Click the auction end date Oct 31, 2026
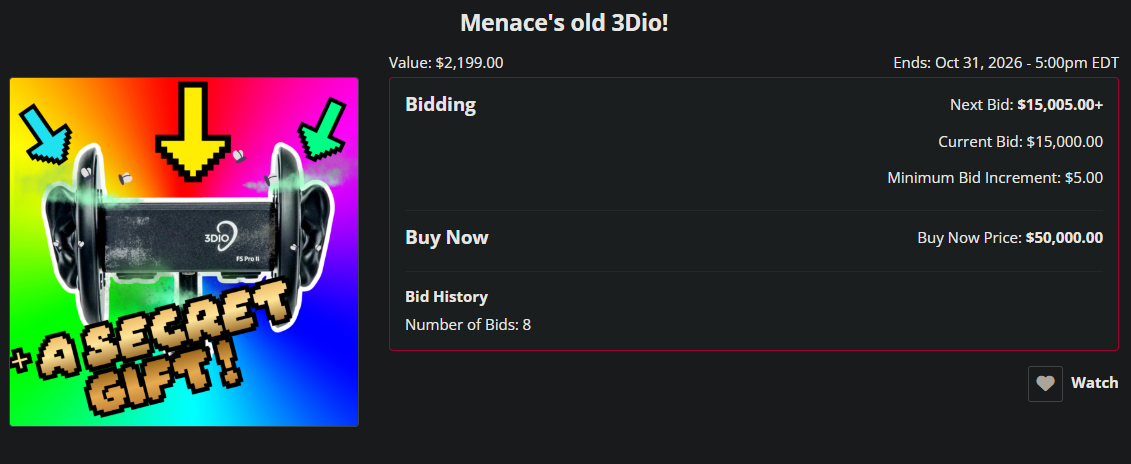The image size is (1131, 464). pos(978,63)
